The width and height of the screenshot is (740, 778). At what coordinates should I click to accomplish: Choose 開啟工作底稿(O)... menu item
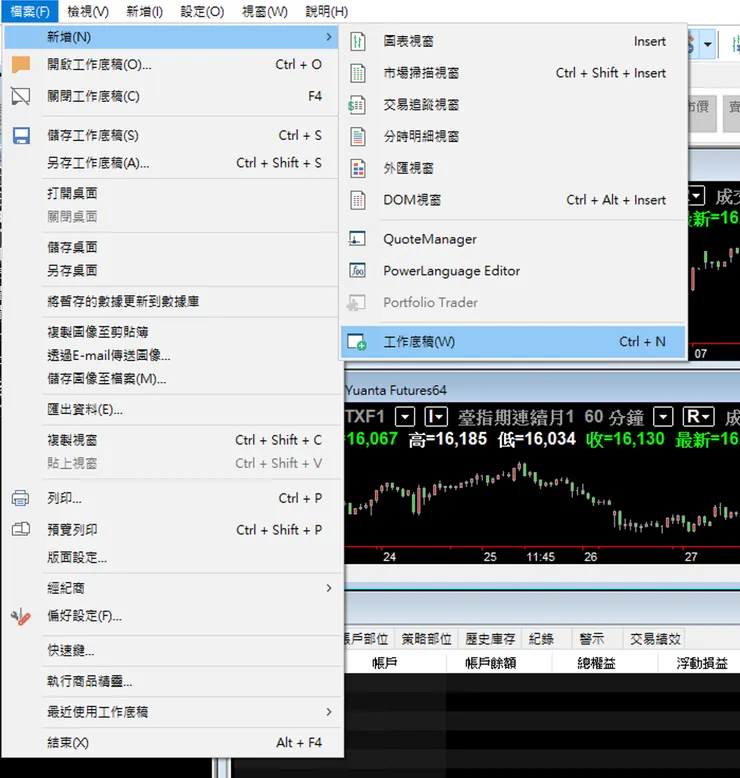pos(172,65)
